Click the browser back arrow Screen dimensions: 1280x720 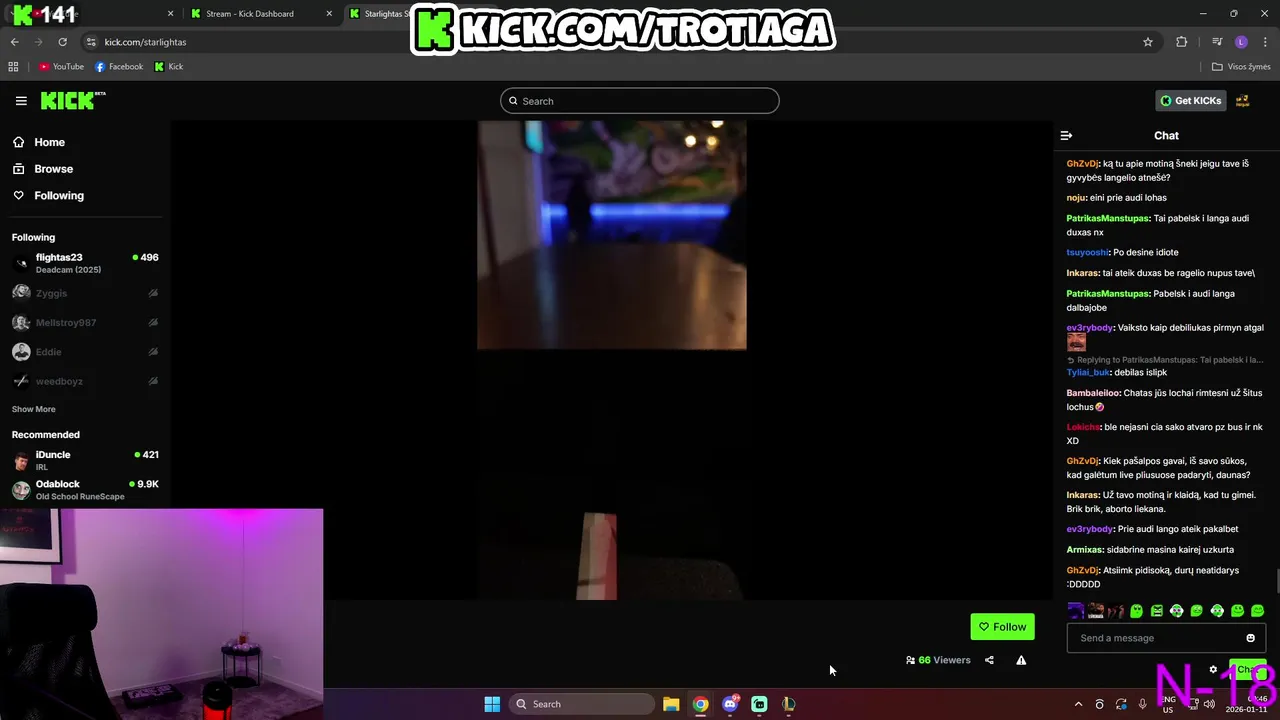14,42
